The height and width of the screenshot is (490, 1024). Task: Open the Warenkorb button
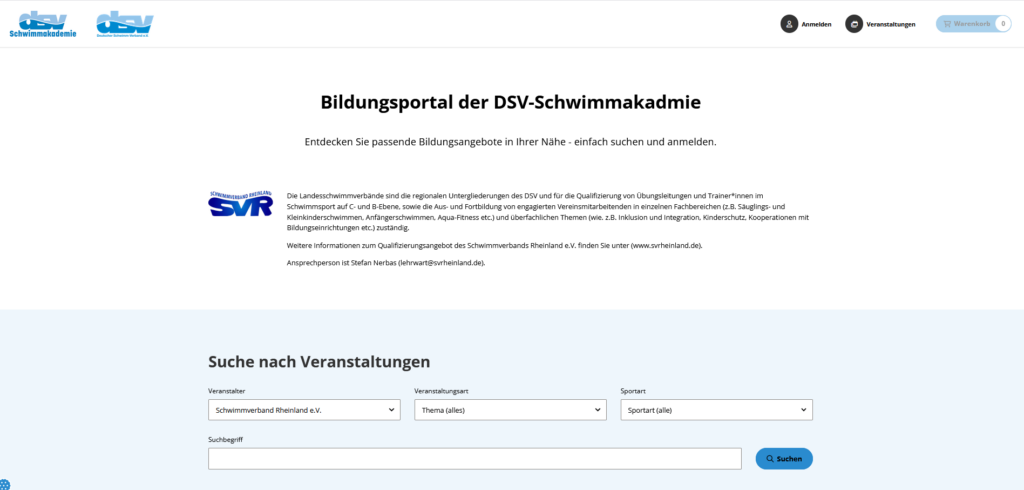tap(974, 24)
